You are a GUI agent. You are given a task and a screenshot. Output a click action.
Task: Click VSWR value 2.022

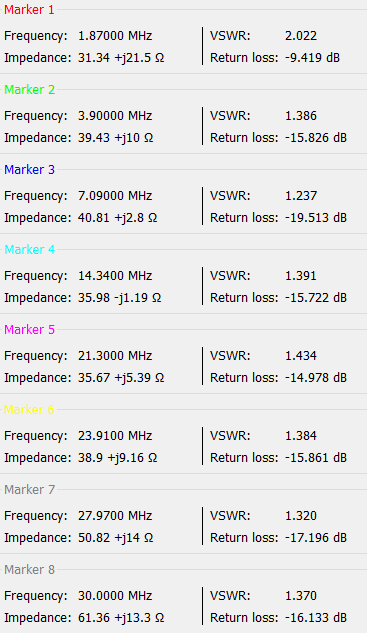[301, 36]
